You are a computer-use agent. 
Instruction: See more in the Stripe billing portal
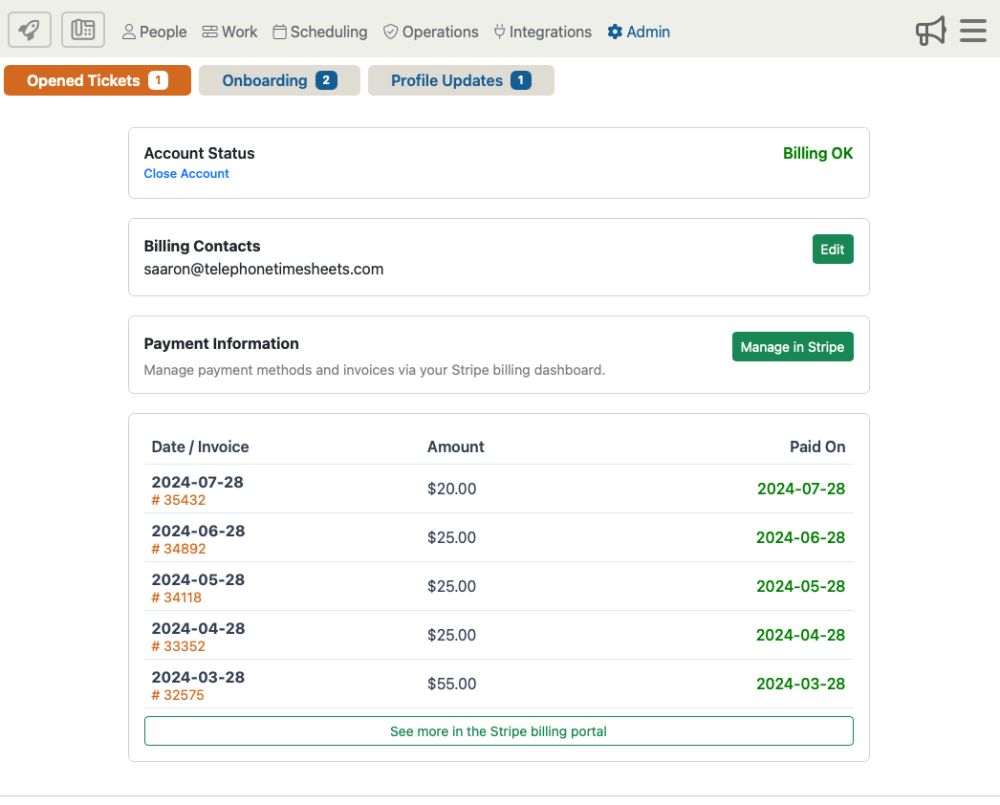click(x=498, y=731)
